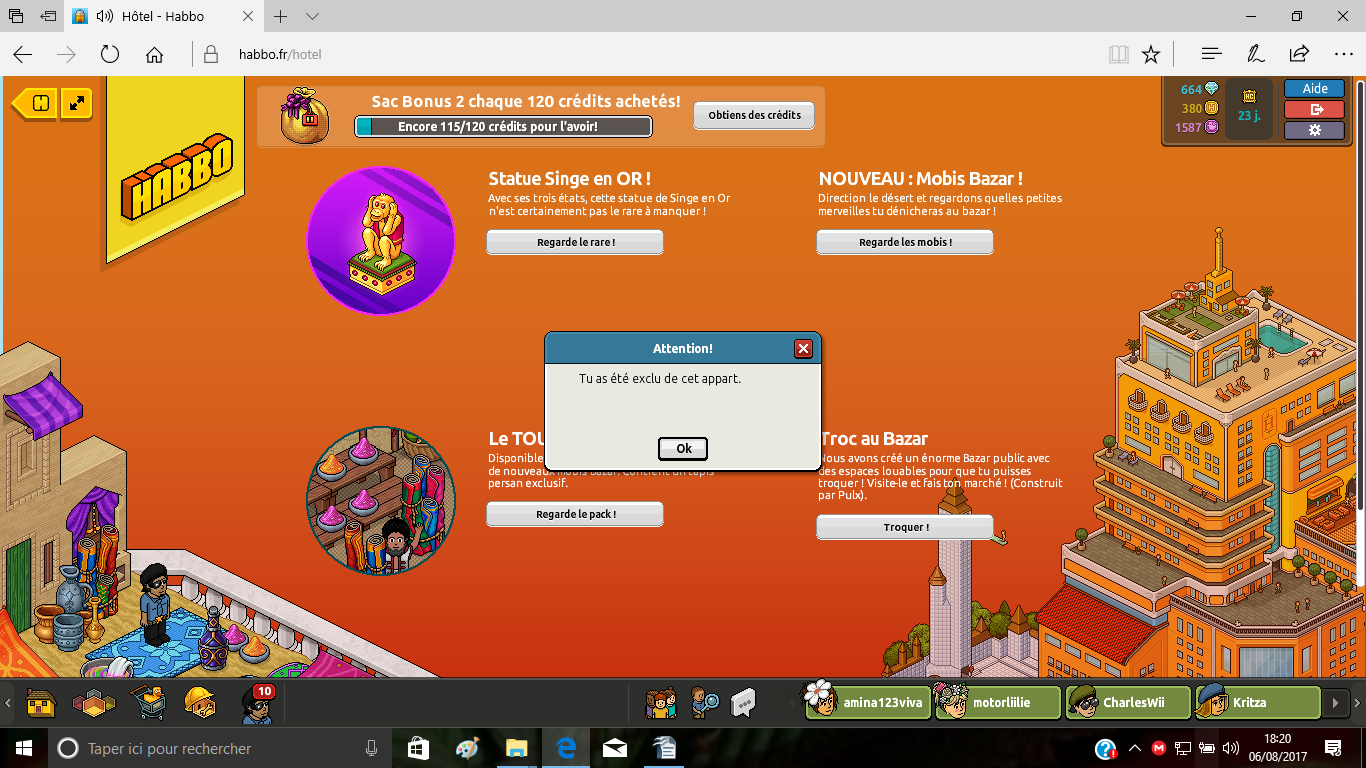This screenshot has height=768, width=1366.
Task: Go to browser home page icon
Action: [x=154, y=54]
